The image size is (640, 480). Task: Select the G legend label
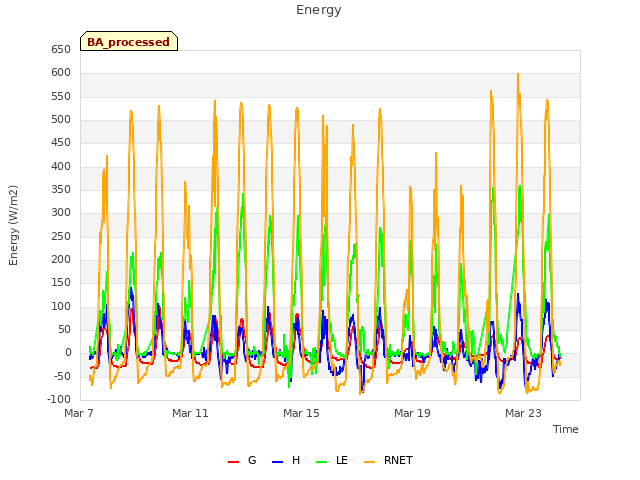point(252,460)
